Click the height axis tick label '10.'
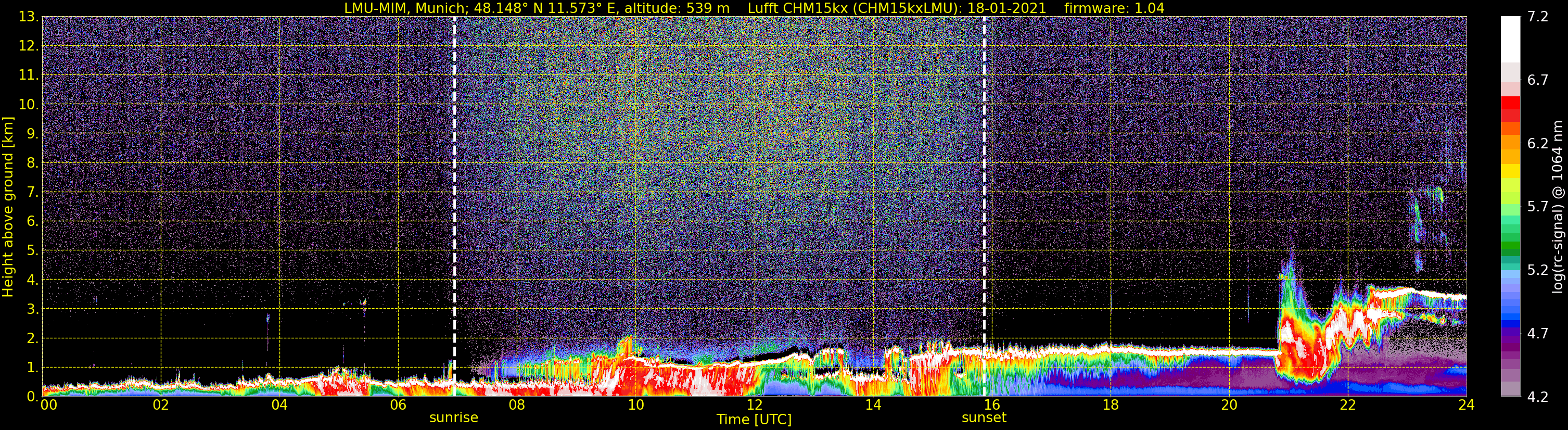 [29, 105]
